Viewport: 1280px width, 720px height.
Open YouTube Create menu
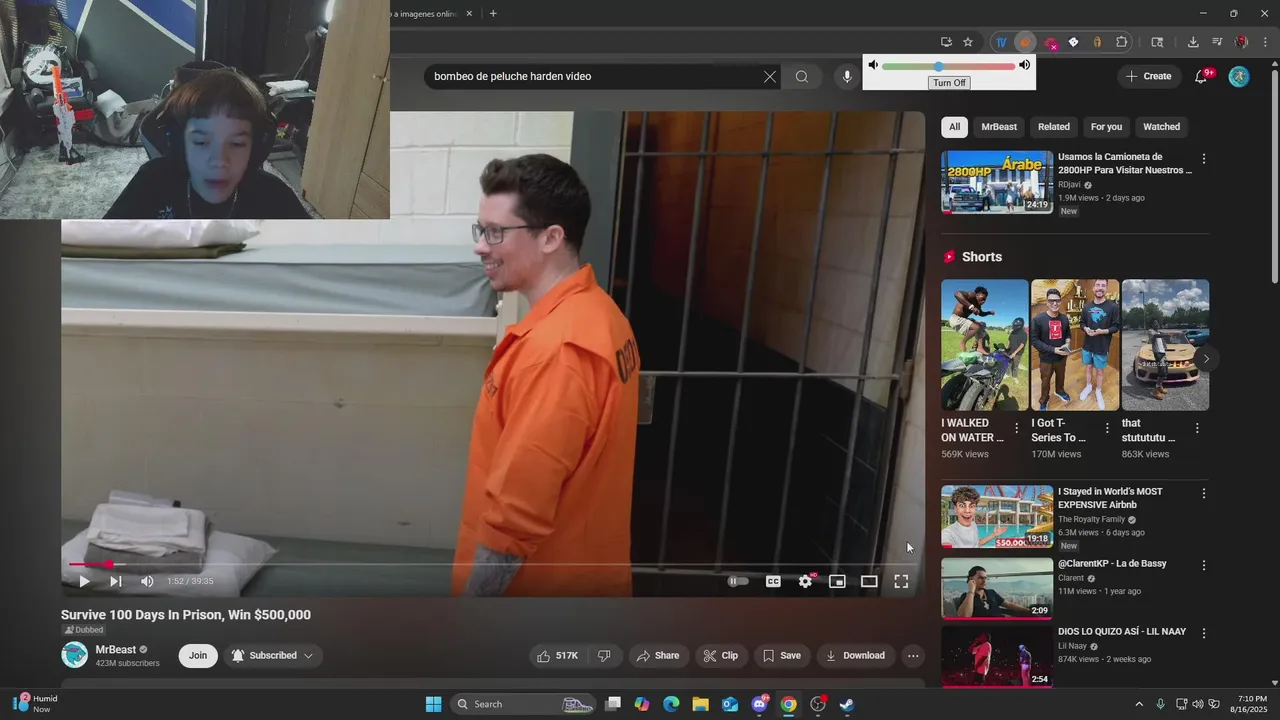(1148, 76)
